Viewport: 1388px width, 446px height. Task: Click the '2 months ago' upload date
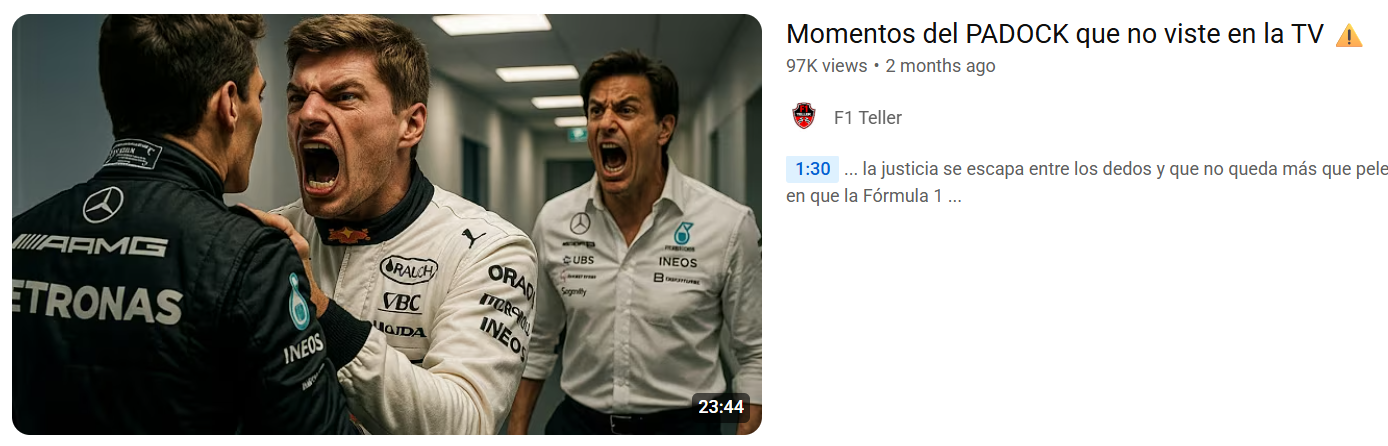[940, 66]
